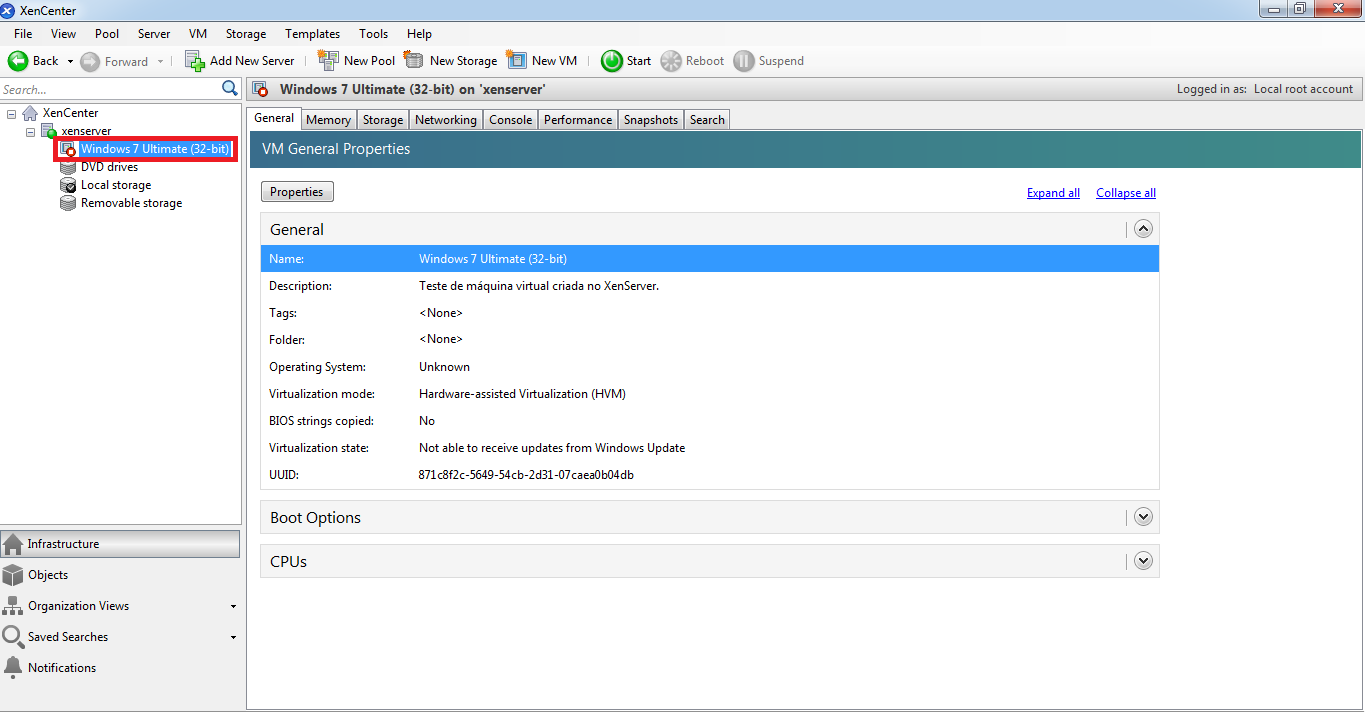This screenshot has width=1365, height=712.
Task: Click the Removable storage icon
Action: [x=68, y=203]
